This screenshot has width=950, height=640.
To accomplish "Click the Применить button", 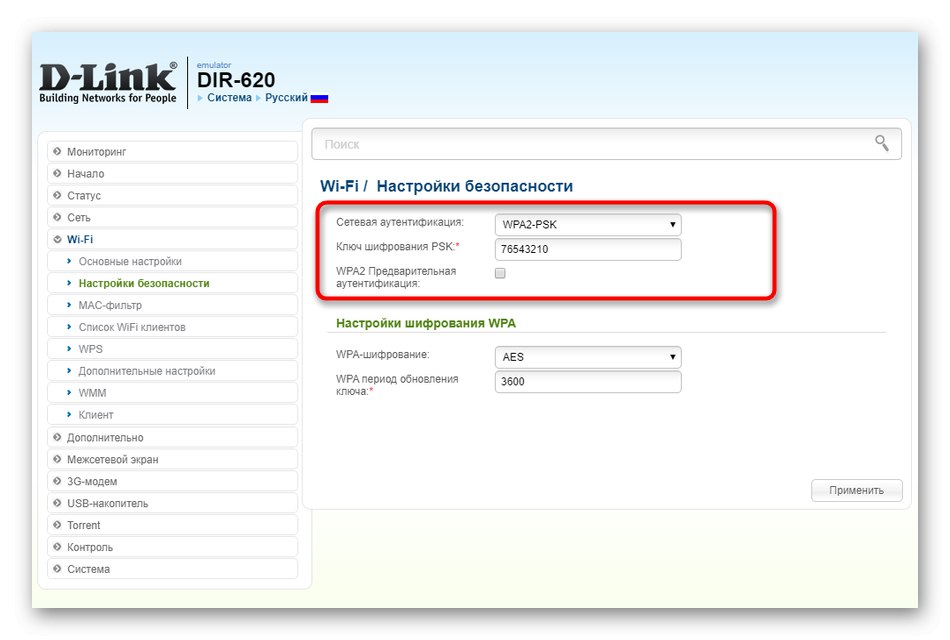I will point(856,490).
